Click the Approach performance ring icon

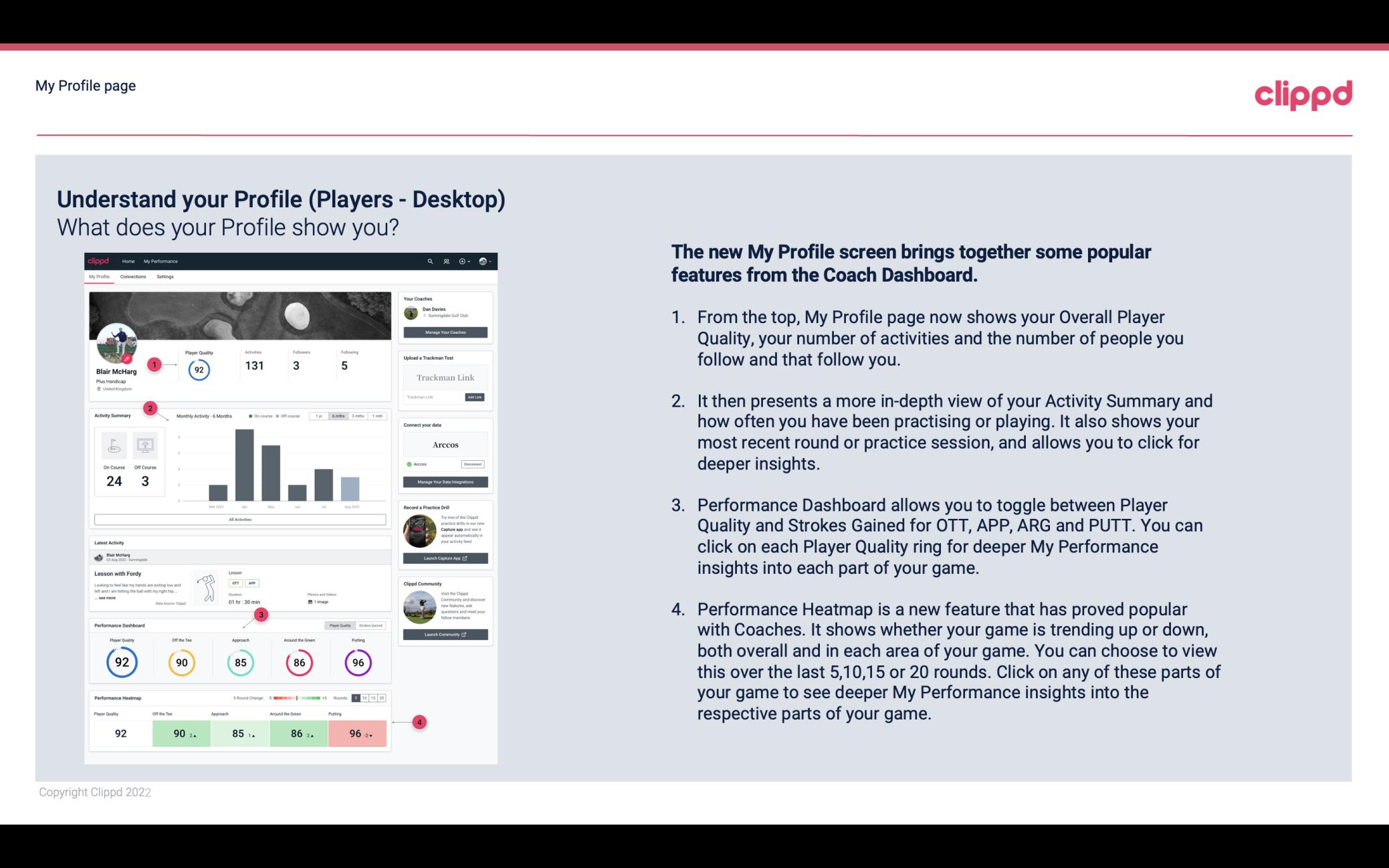pyautogui.click(x=240, y=661)
